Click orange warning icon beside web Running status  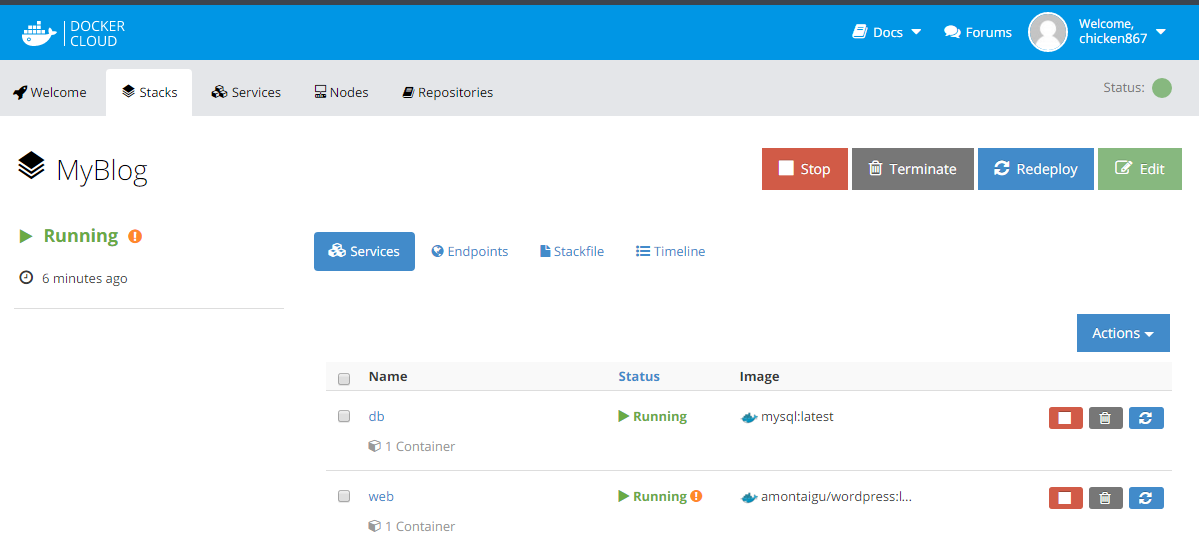[x=696, y=496]
